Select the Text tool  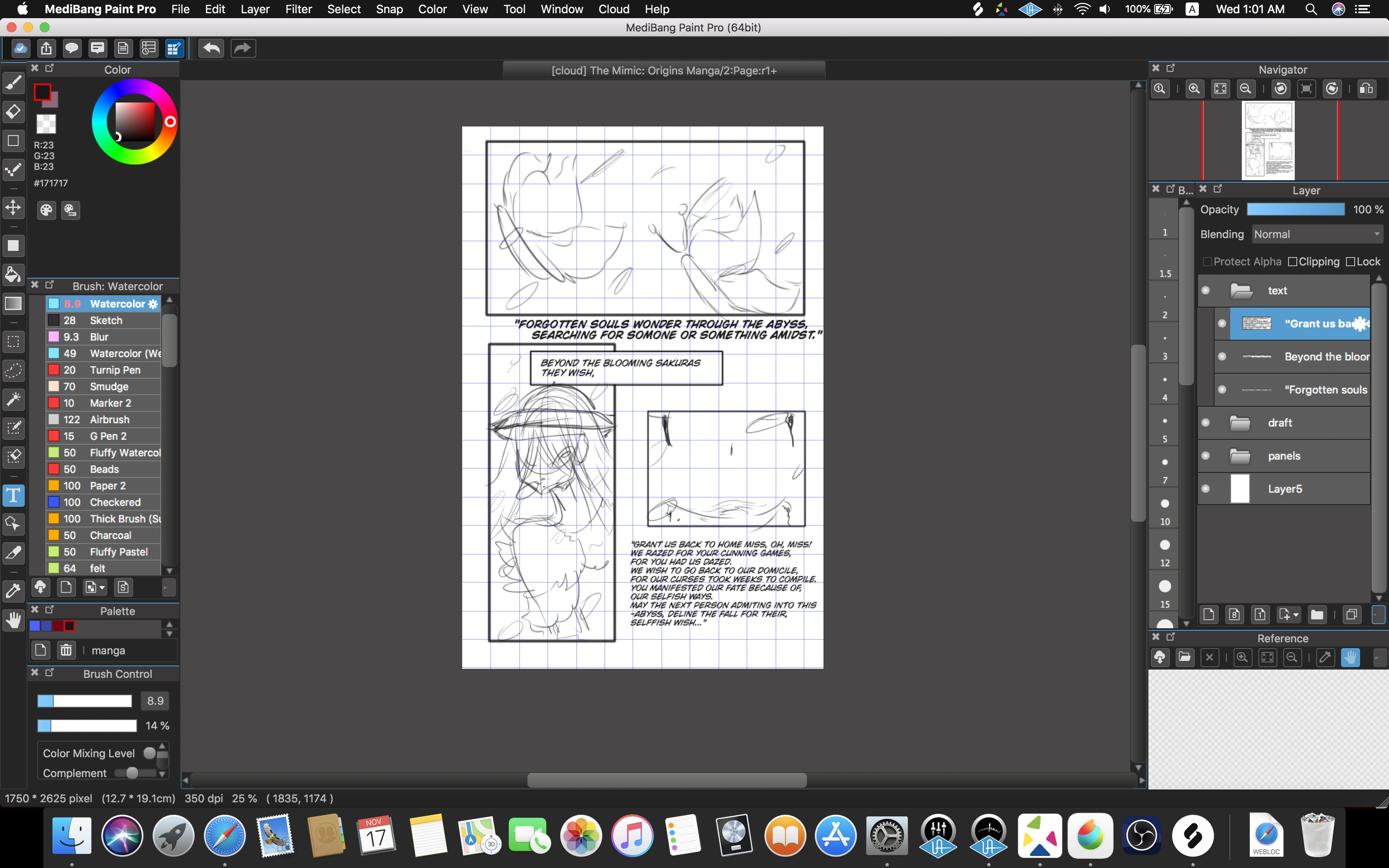[13, 495]
